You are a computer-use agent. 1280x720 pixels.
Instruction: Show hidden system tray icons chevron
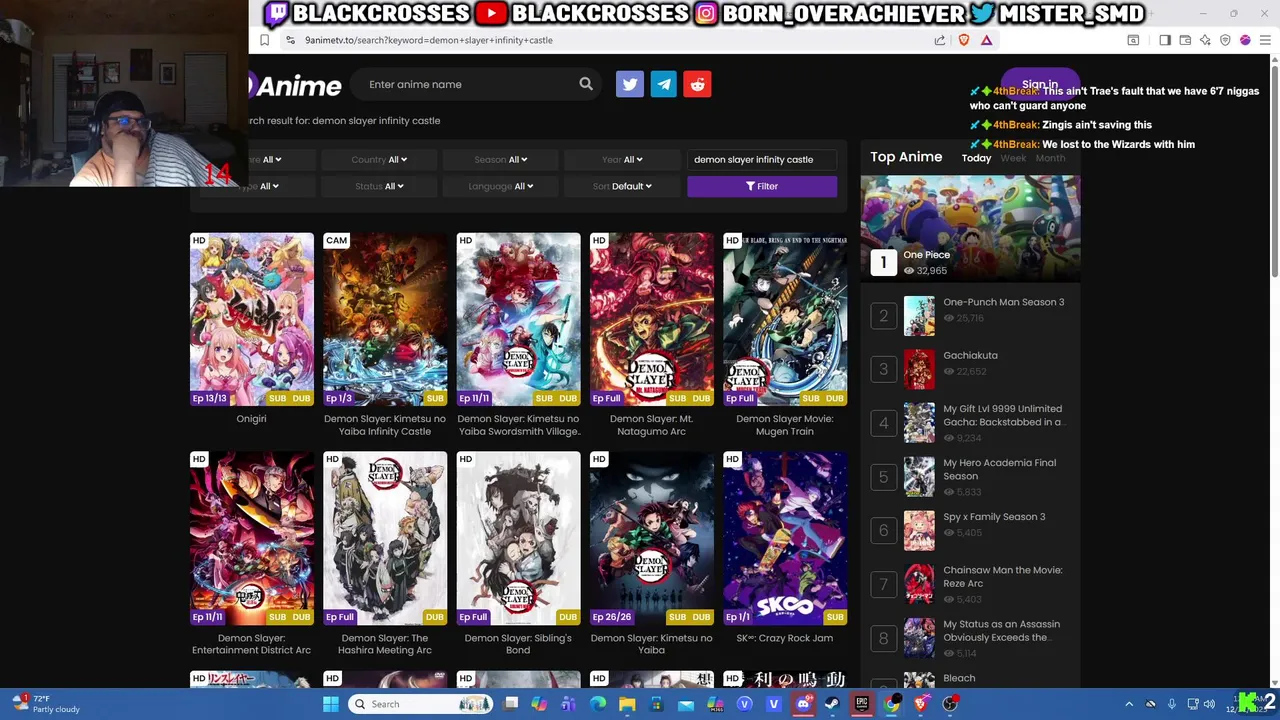click(x=1129, y=704)
